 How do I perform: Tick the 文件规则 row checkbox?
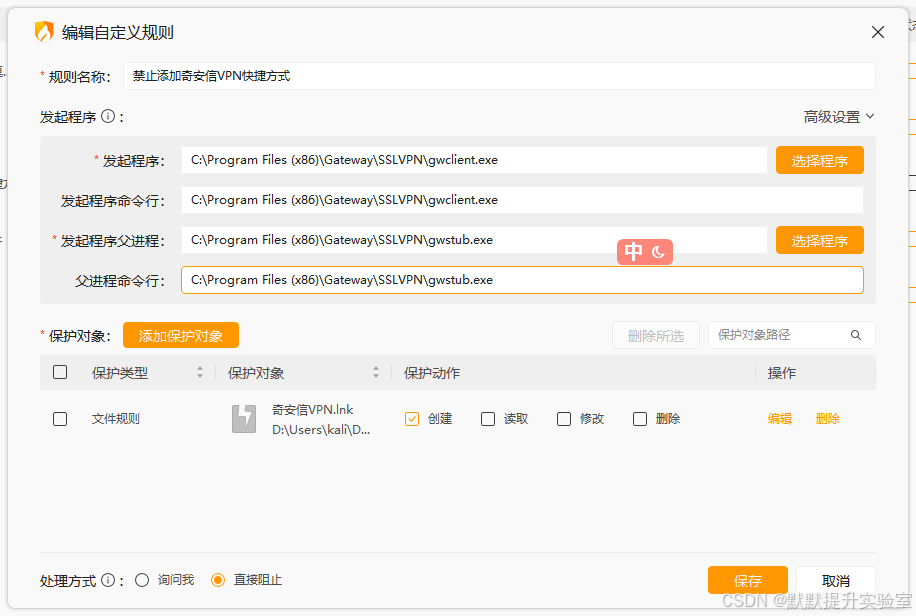coord(60,419)
